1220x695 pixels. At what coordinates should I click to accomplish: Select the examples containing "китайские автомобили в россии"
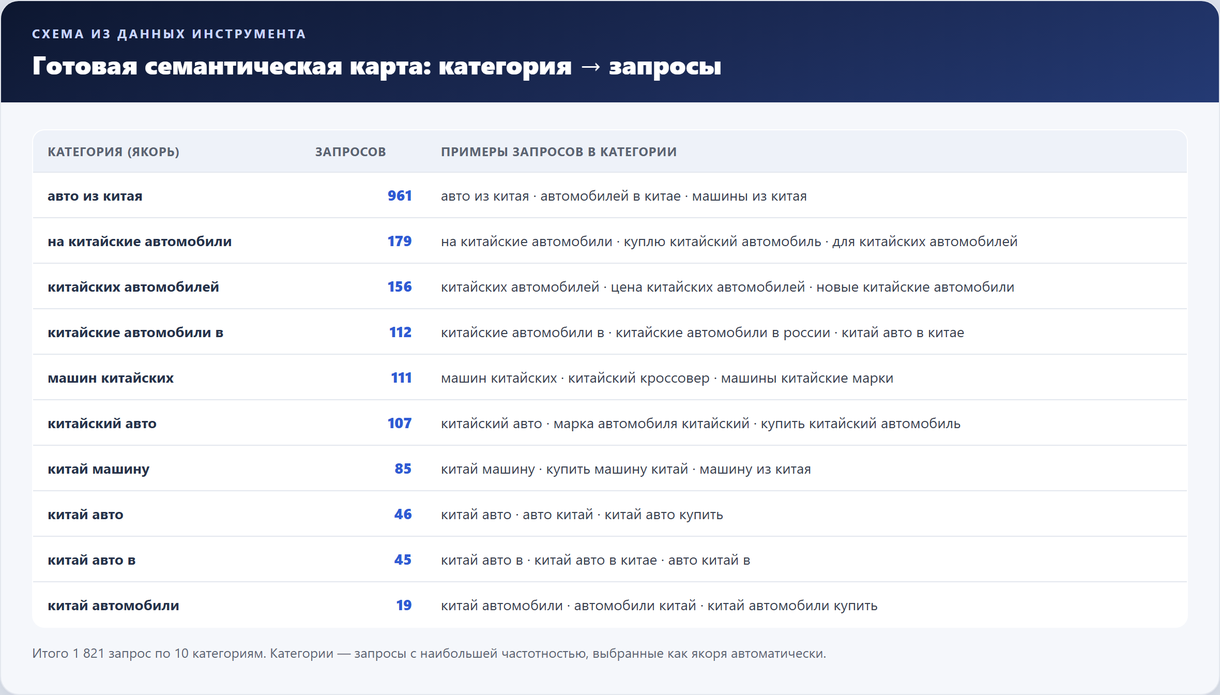pos(703,332)
